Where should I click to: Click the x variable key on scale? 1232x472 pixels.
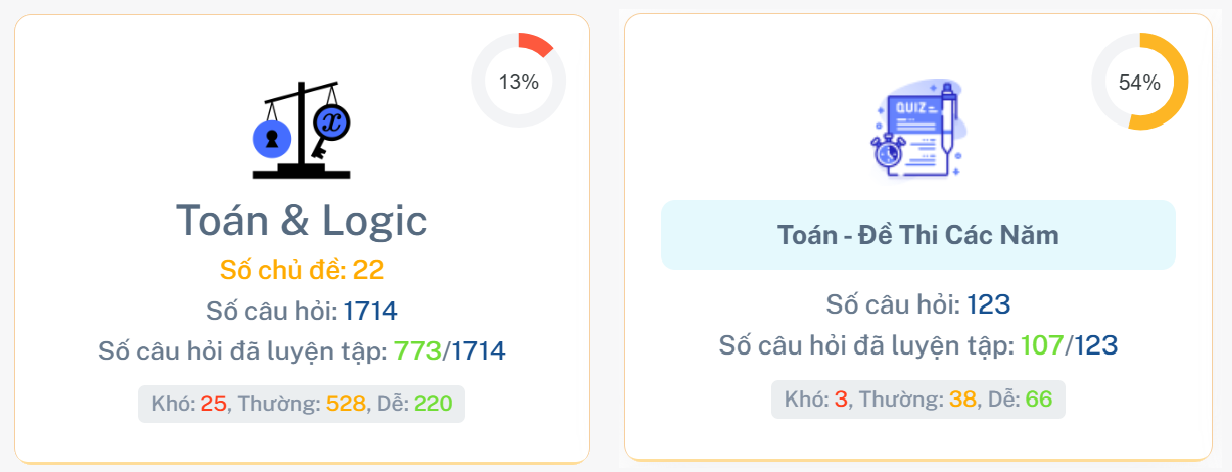pyautogui.click(x=330, y=125)
